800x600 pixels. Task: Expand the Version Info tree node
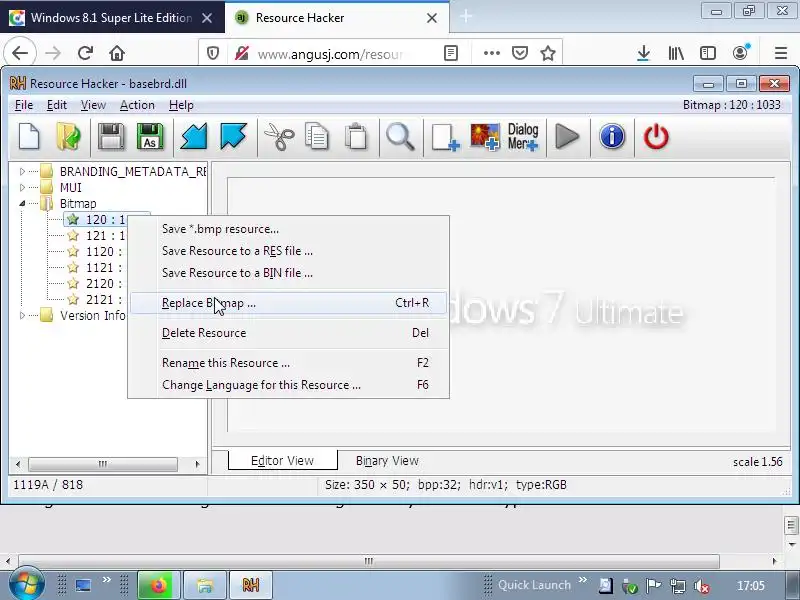[x=22, y=315]
